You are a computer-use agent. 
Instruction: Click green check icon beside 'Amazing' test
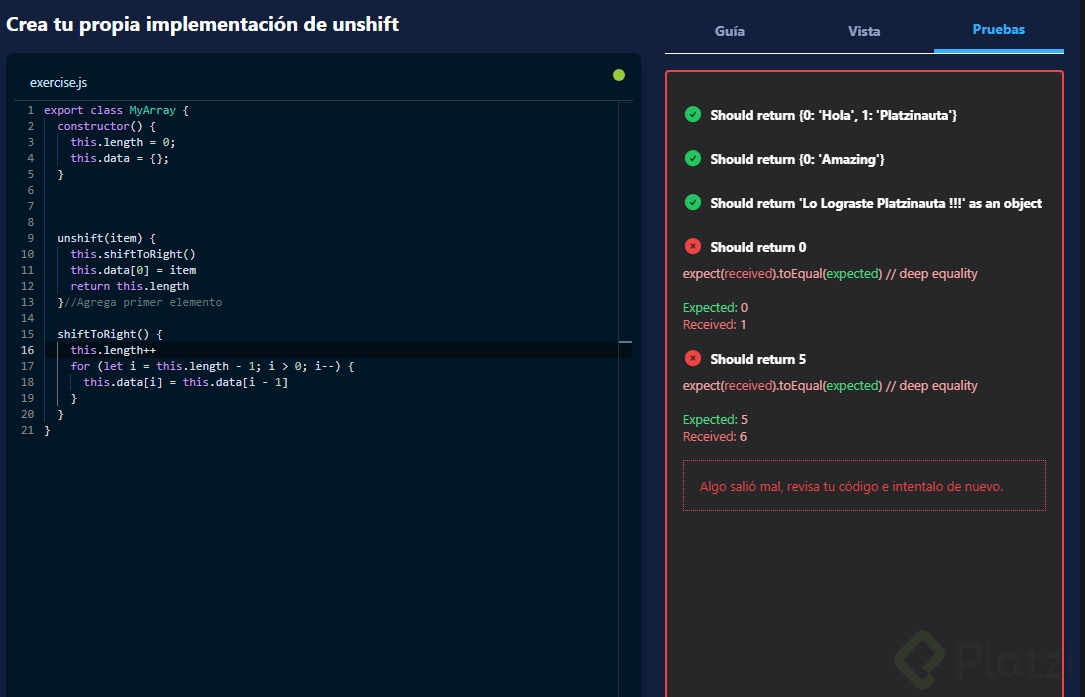coord(692,158)
